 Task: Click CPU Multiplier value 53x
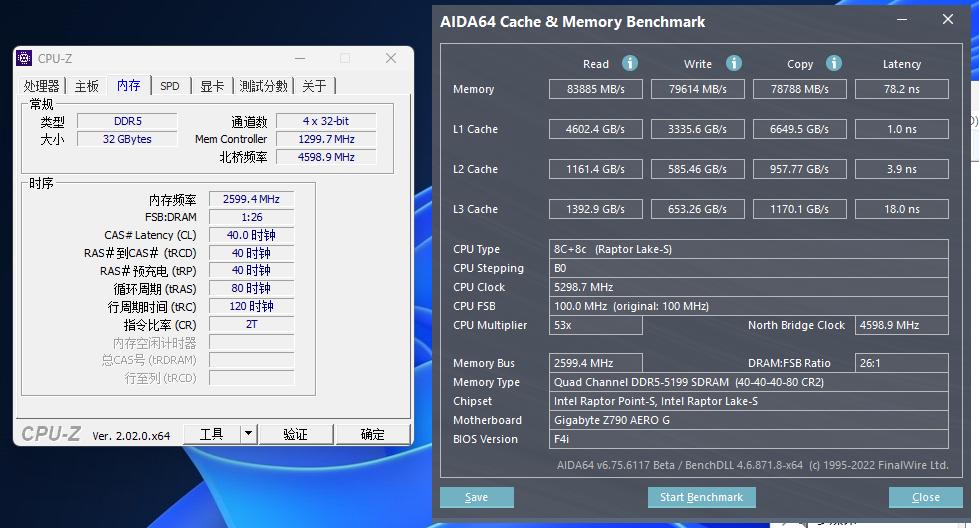tap(596, 325)
